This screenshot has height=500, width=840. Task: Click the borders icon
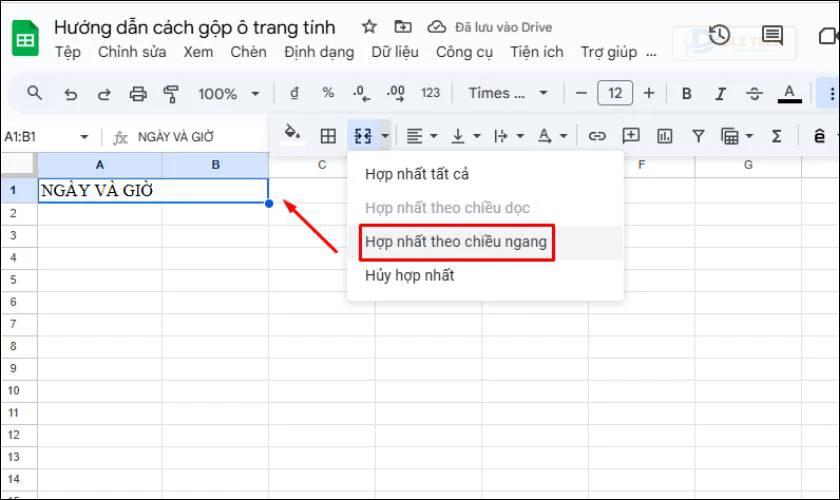(328, 136)
